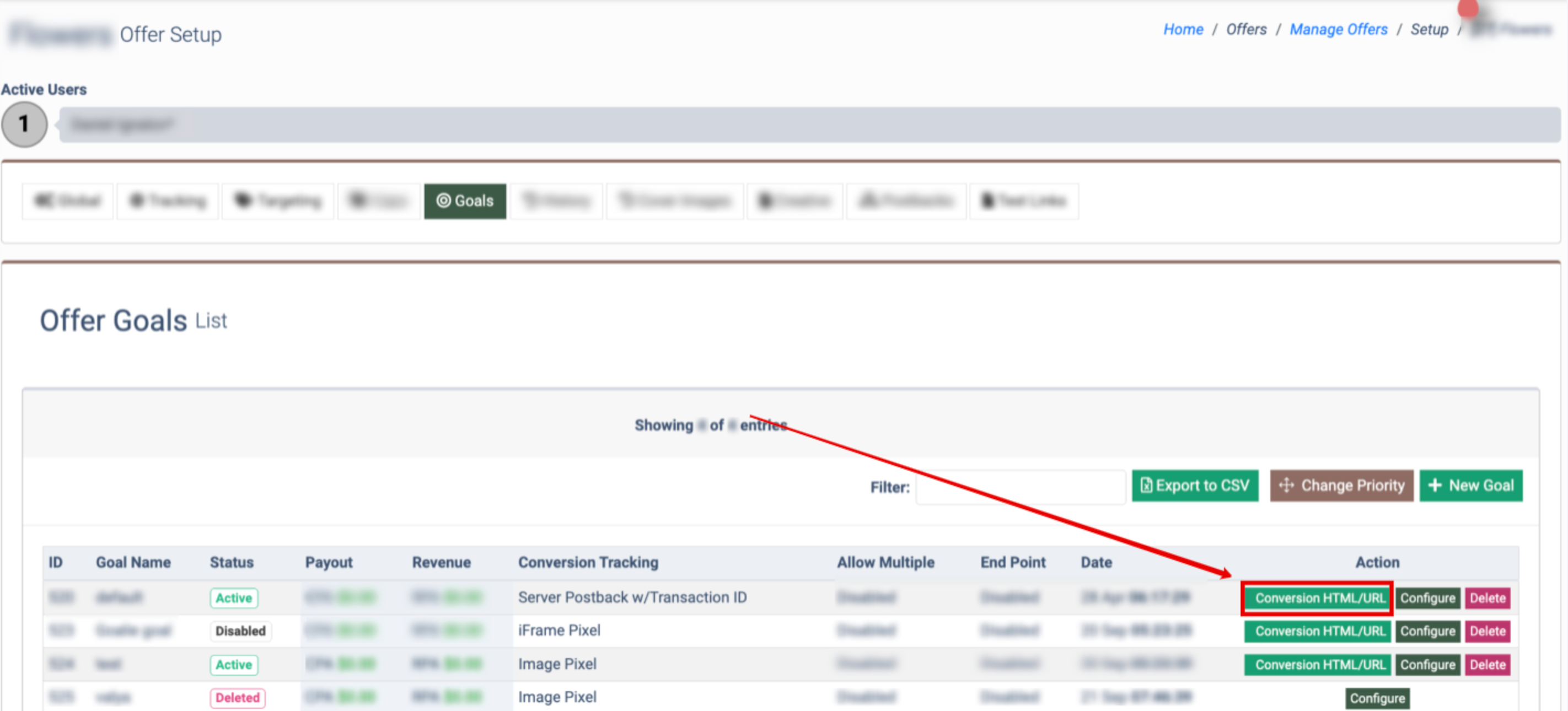Follow the Home breadcrumb link

pos(1183,29)
